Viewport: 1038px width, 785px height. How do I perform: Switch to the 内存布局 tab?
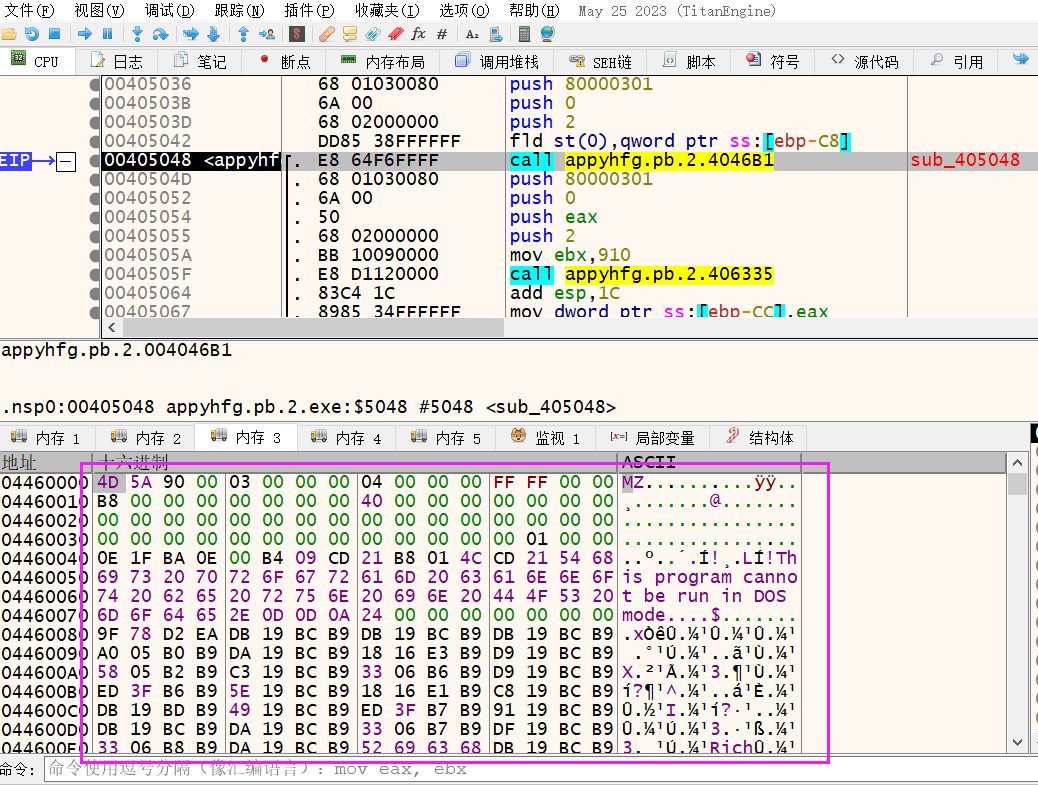coord(383,62)
